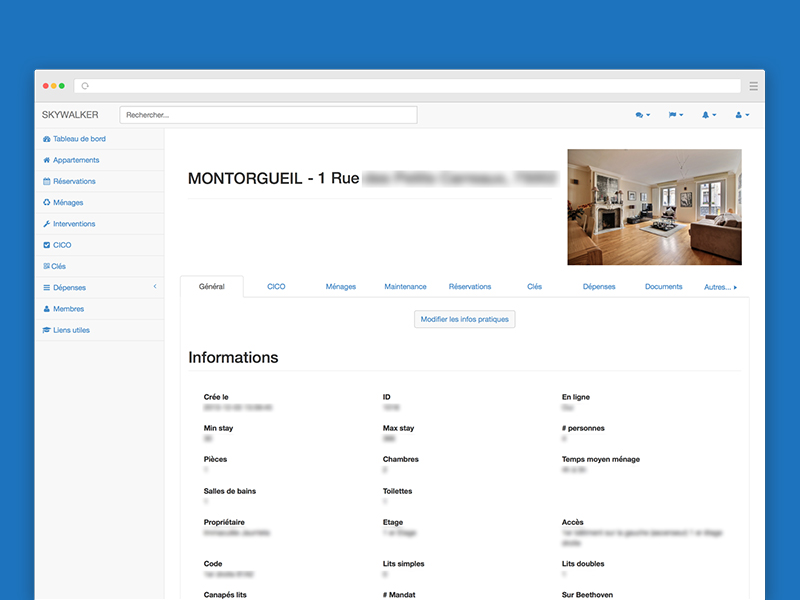This screenshot has height=600, width=800.
Task: Click the calendar icon beside Réservations
Action: click(46, 181)
